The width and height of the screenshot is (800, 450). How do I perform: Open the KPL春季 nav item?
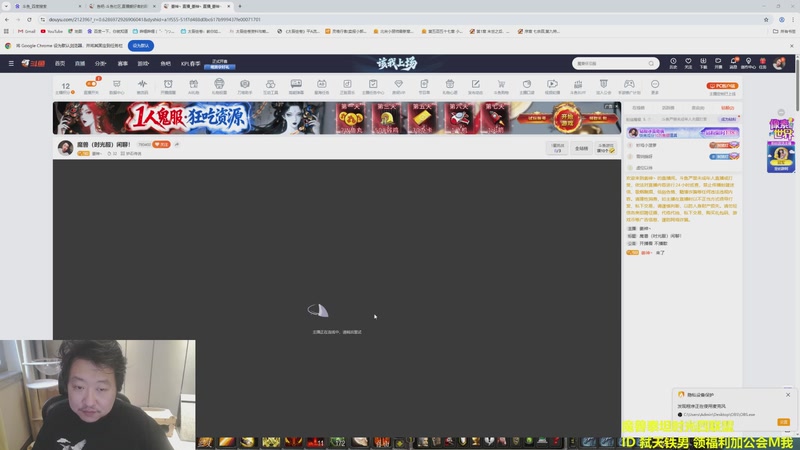click(190, 64)
